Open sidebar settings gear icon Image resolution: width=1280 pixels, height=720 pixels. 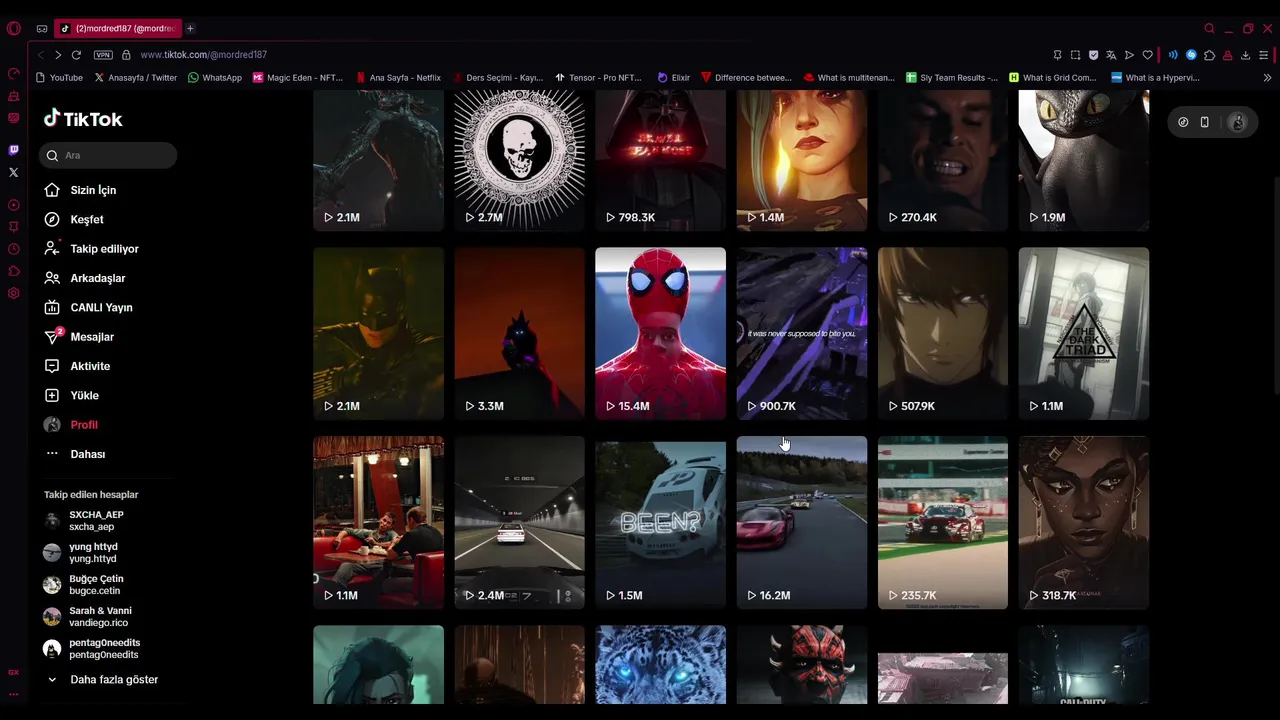click(x=13, y=293)
